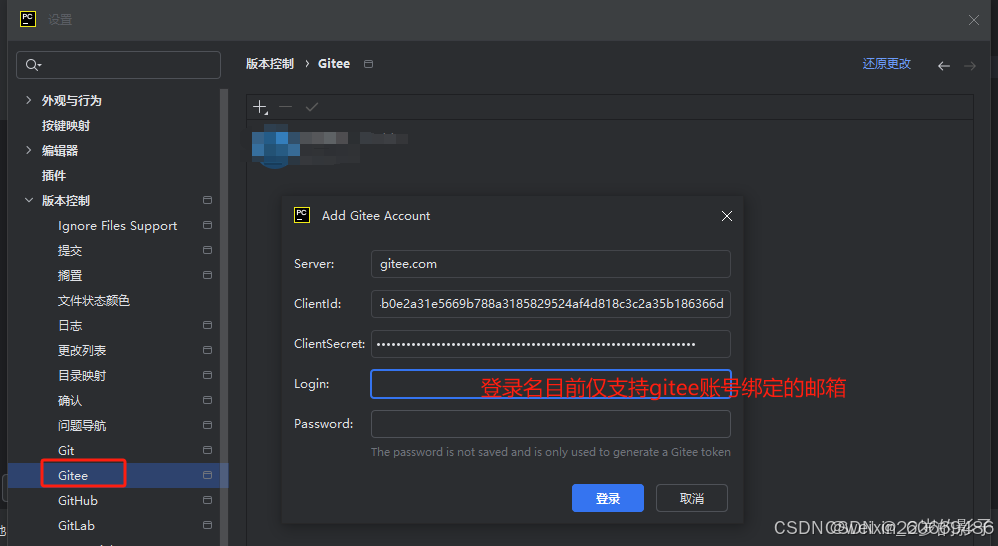Select 日志 settings item
The height and width of the screenshot is (546, 998).
pyautogui.click(x=69, y=326)
